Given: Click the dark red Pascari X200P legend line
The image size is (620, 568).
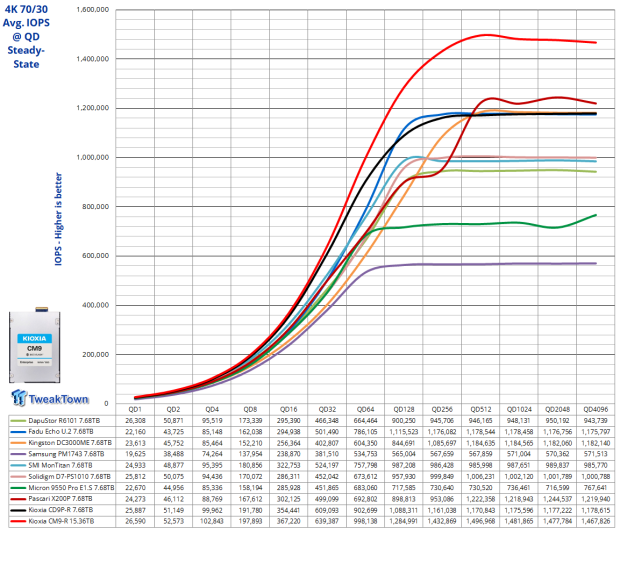Looking at the screenshot, I should (x=18, y=499).
